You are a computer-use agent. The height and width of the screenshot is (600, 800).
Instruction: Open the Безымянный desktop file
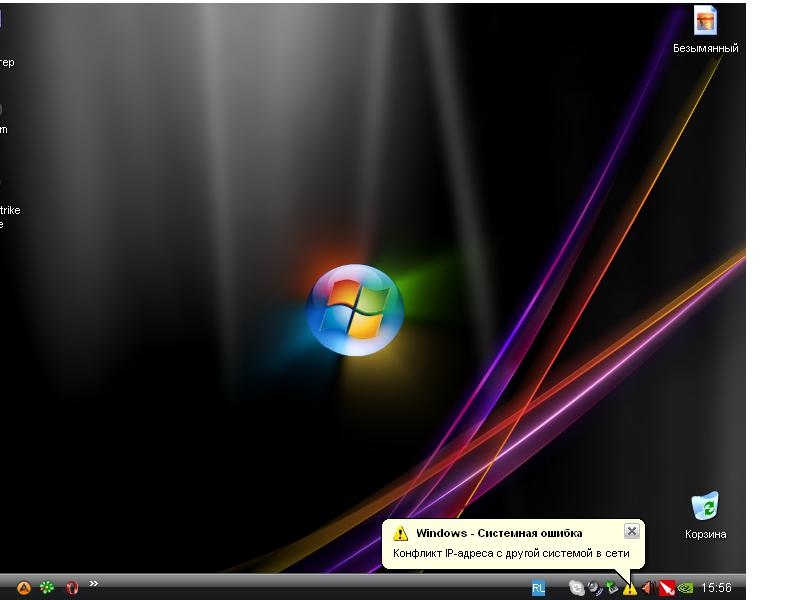[706, 30]
